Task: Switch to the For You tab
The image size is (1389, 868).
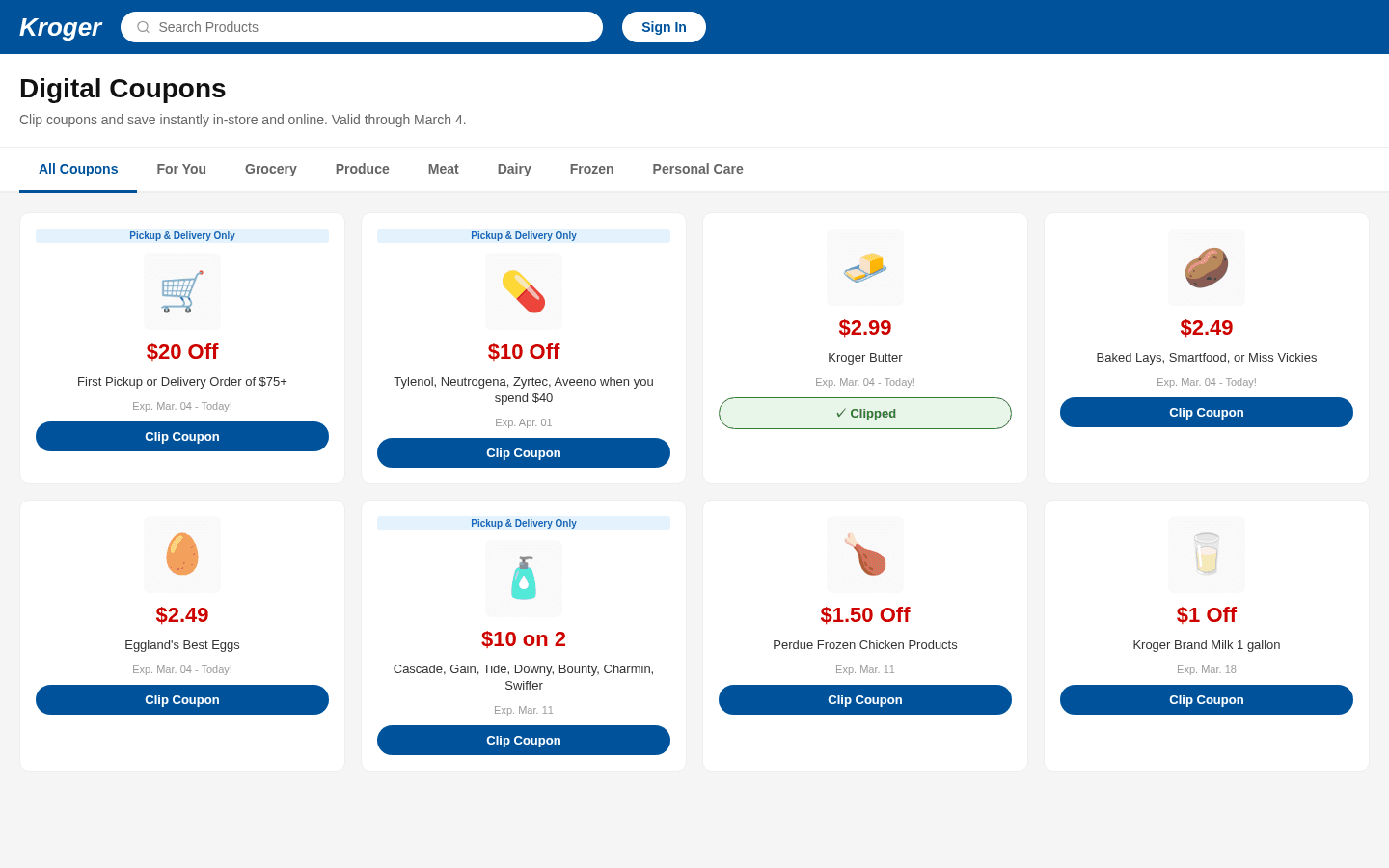Action: coord(181,169)
